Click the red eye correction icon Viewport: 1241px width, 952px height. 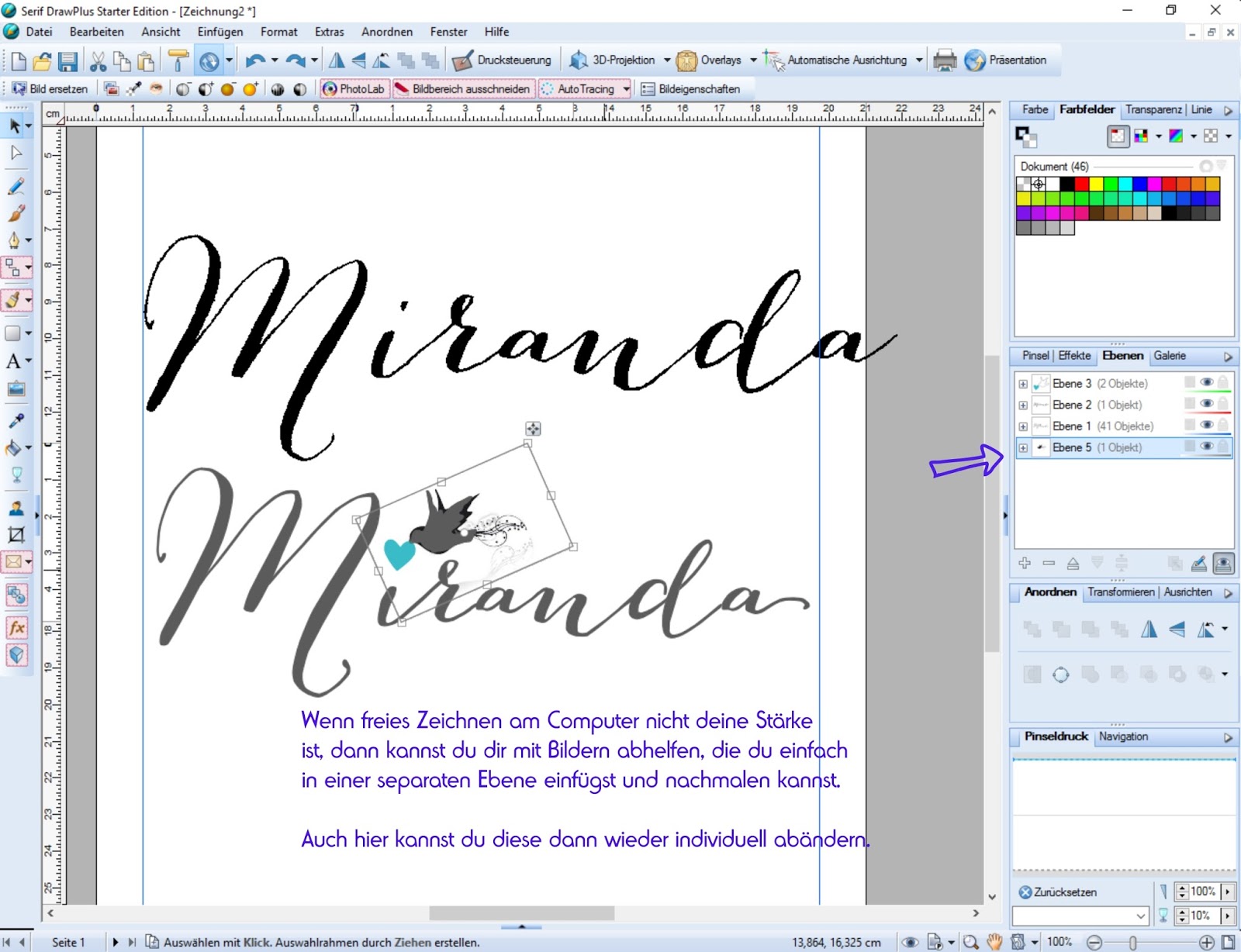157,89
